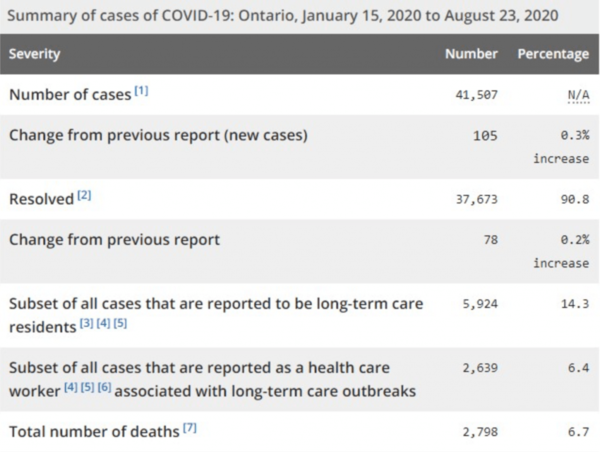Image resolution: width=600 pixels, height=452 pixels.
Task: Select the 37,673 resolved cases value
Action: 475,200
